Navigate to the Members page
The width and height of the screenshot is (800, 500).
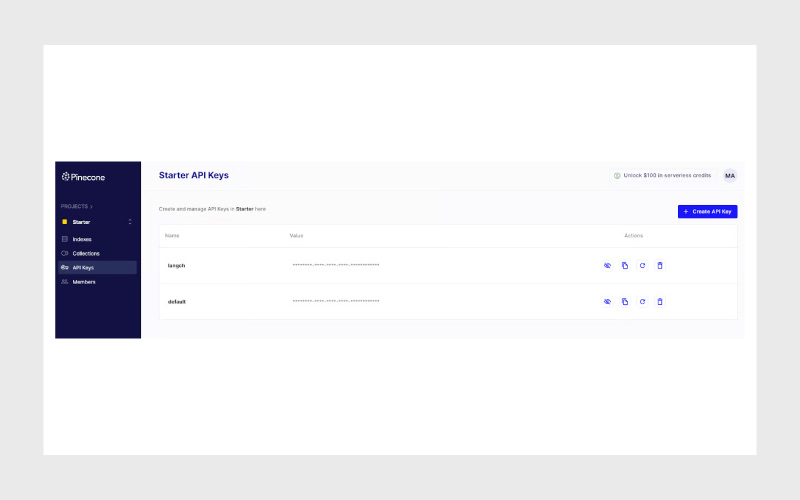83,282
